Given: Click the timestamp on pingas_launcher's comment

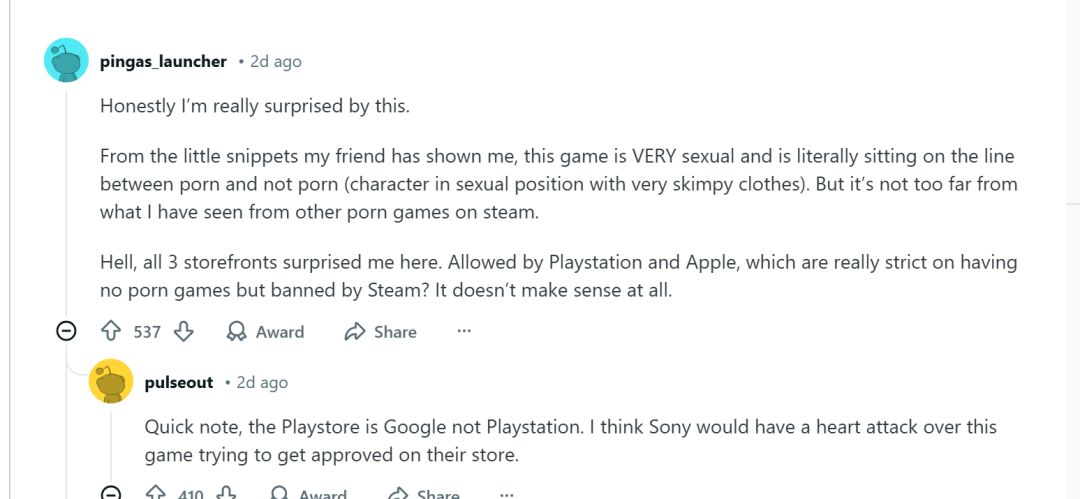Looking at the screenshot, I should (x=275, y=62).
